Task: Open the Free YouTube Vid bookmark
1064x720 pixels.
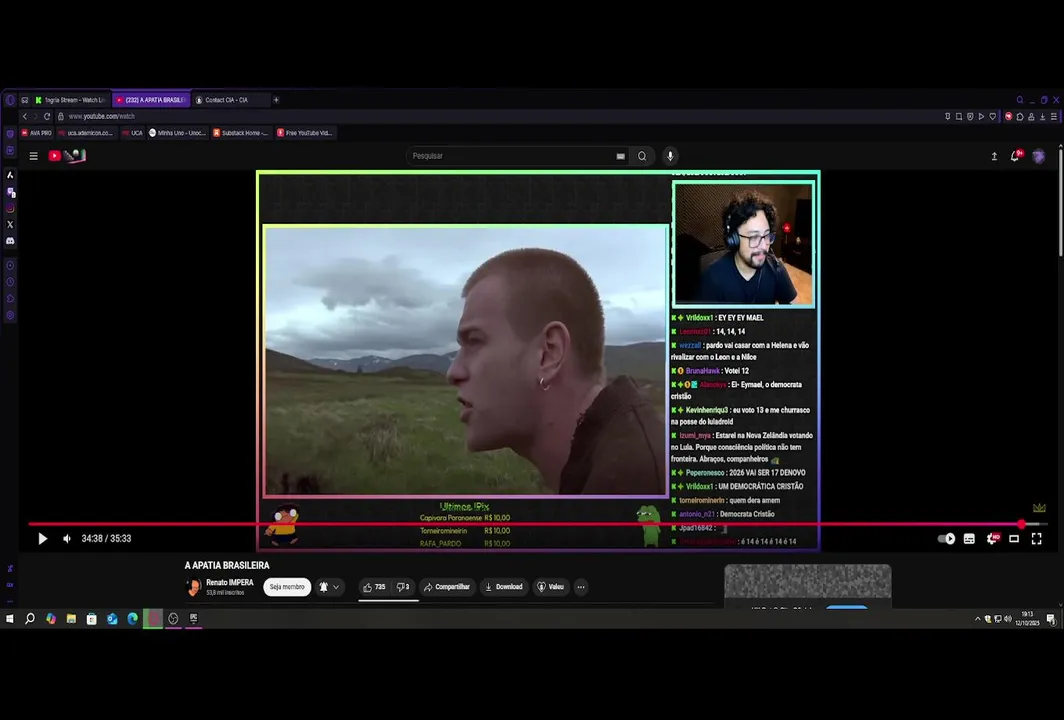Action: click(x=305, y=133)
